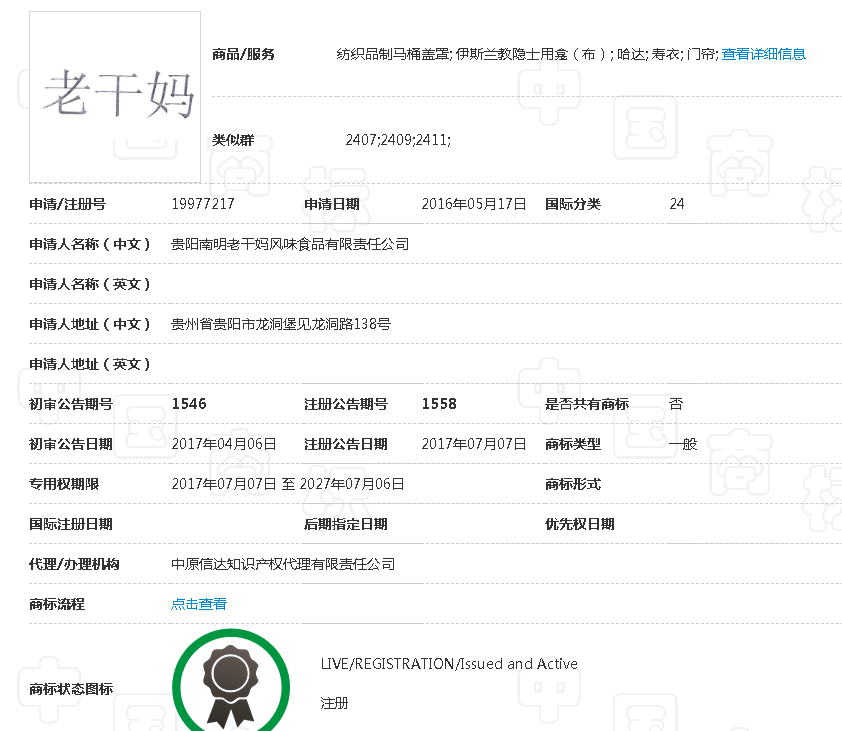Click the 注册公告日期 label
Viewport: 842px width, 731px height.
[346, 444]
